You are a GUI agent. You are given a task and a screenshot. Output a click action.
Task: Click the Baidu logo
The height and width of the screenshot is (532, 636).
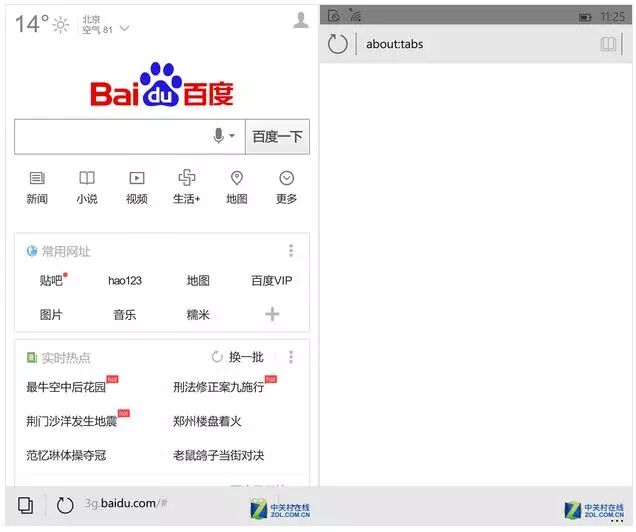tap(161, 85)
